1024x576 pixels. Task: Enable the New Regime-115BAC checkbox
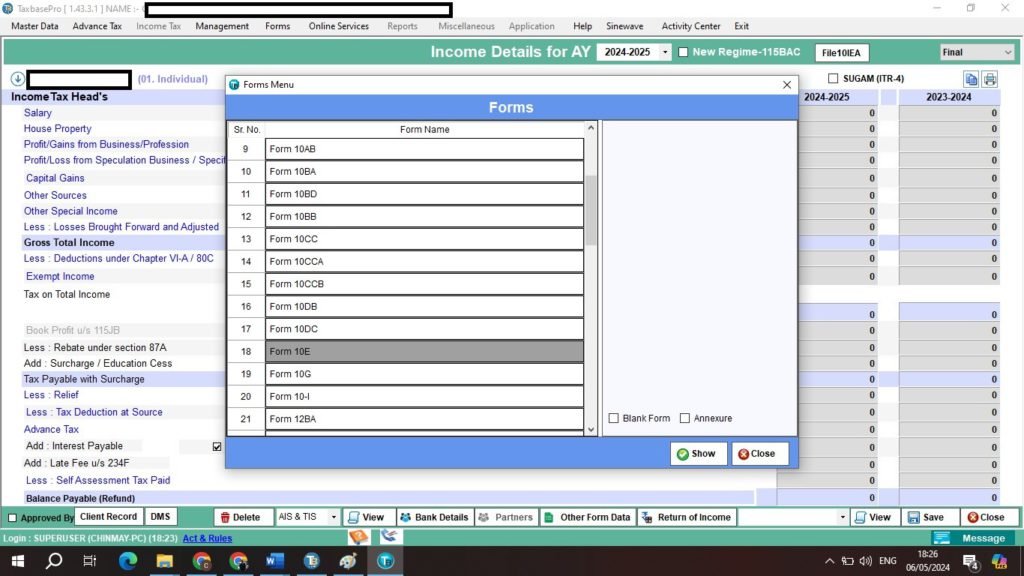pyautogui.click(x=683, y=52)
